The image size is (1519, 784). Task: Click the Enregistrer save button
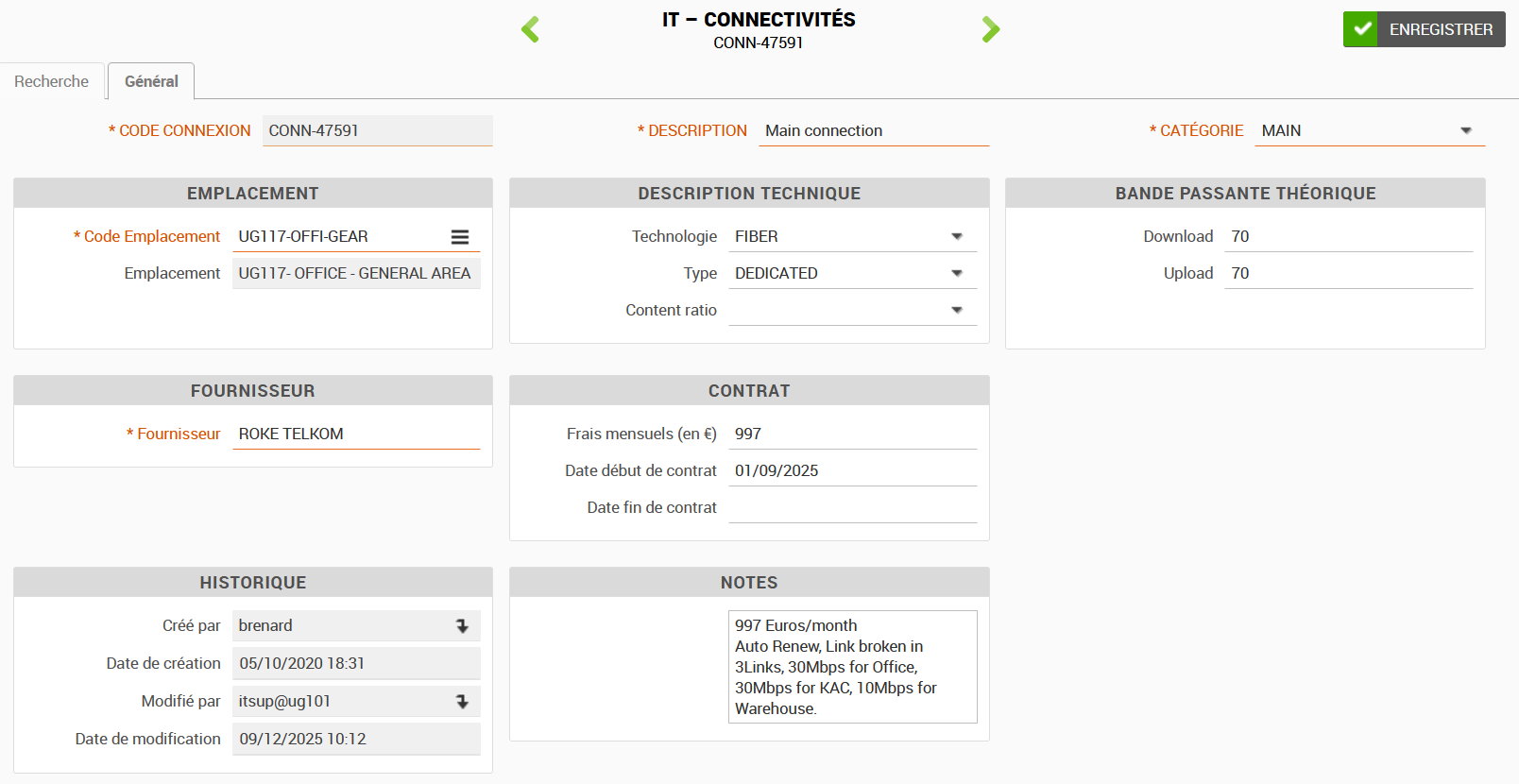click(1424, 29)
